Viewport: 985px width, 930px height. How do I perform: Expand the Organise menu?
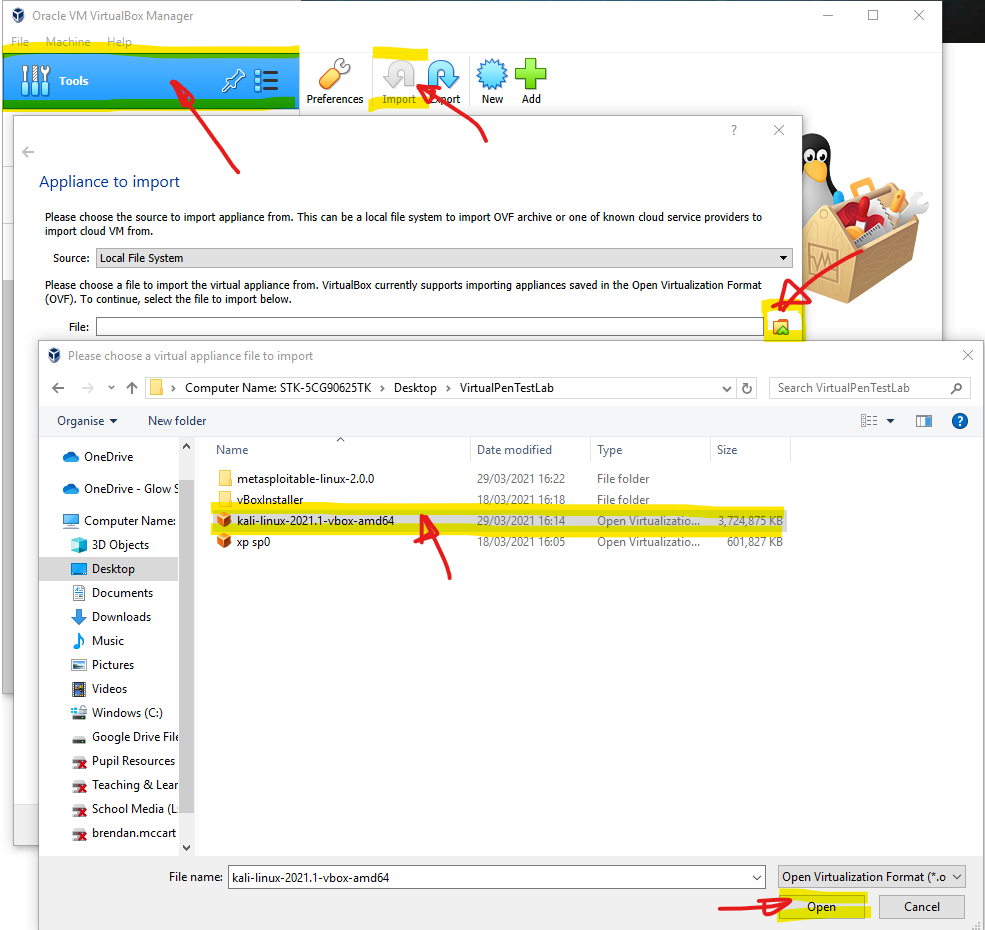pos(87,421)
